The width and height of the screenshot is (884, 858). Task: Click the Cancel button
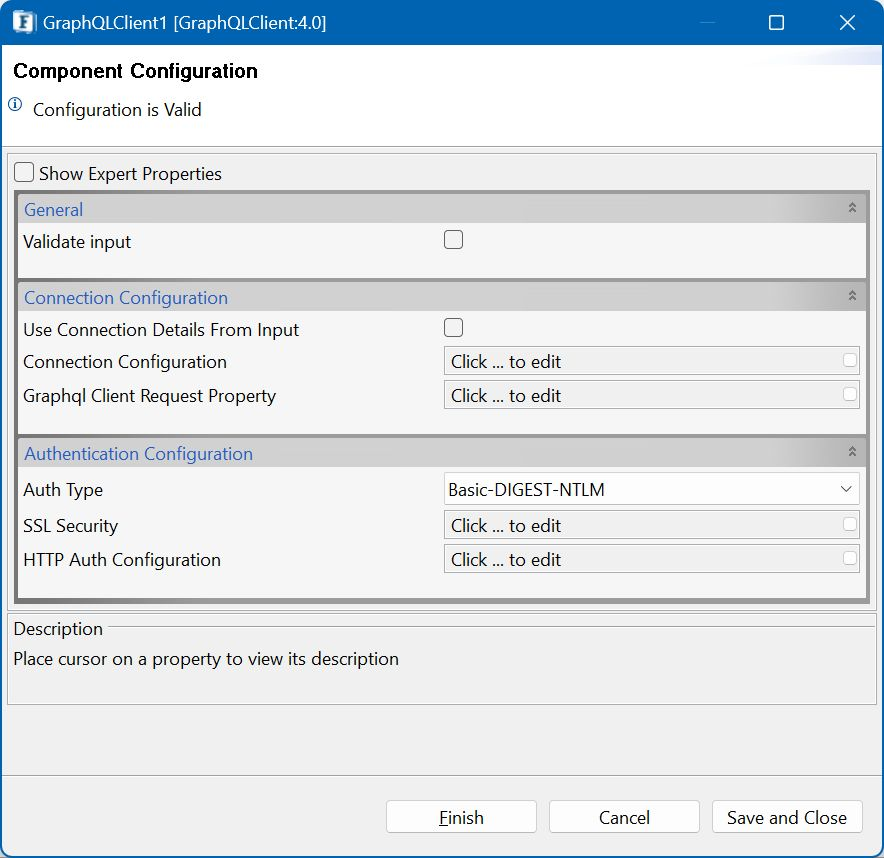624,817
